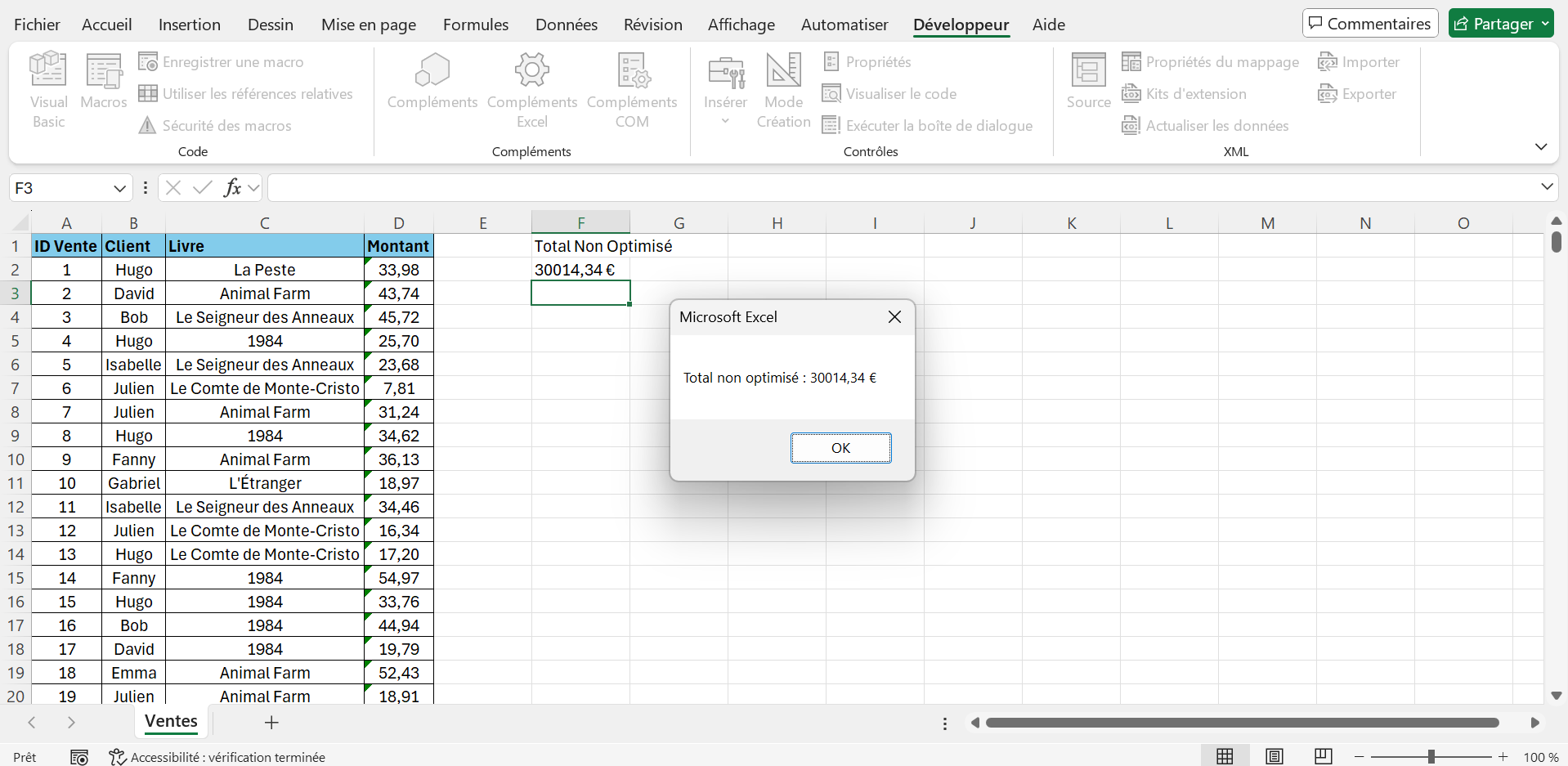This screenshot has width=1568, height=766.
Task: Switch to Normal view
Action: tap(1225, 757)
